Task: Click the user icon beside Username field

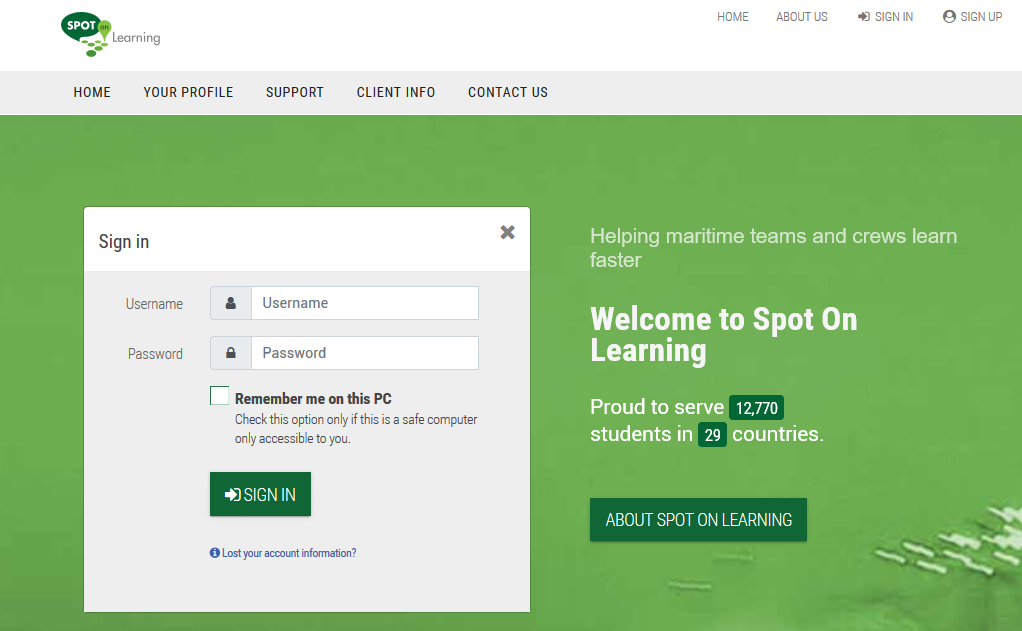Action: click(x=231, y=303)
